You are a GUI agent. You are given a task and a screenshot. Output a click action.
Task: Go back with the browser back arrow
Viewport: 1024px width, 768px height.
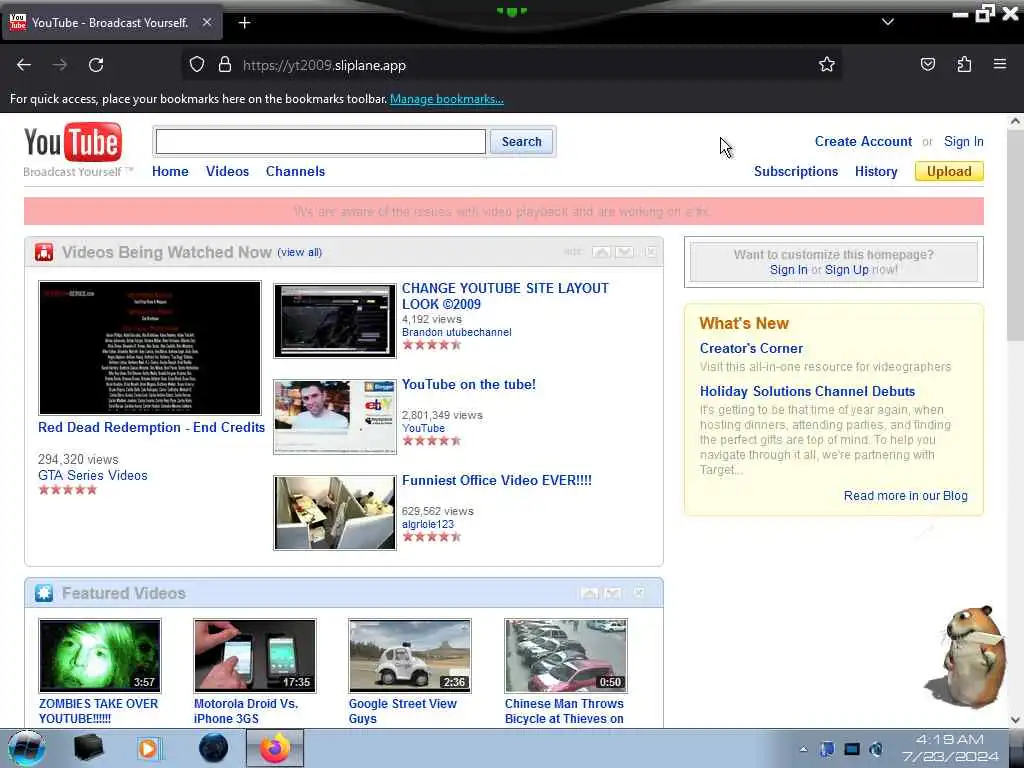click(x=24, y=65)
